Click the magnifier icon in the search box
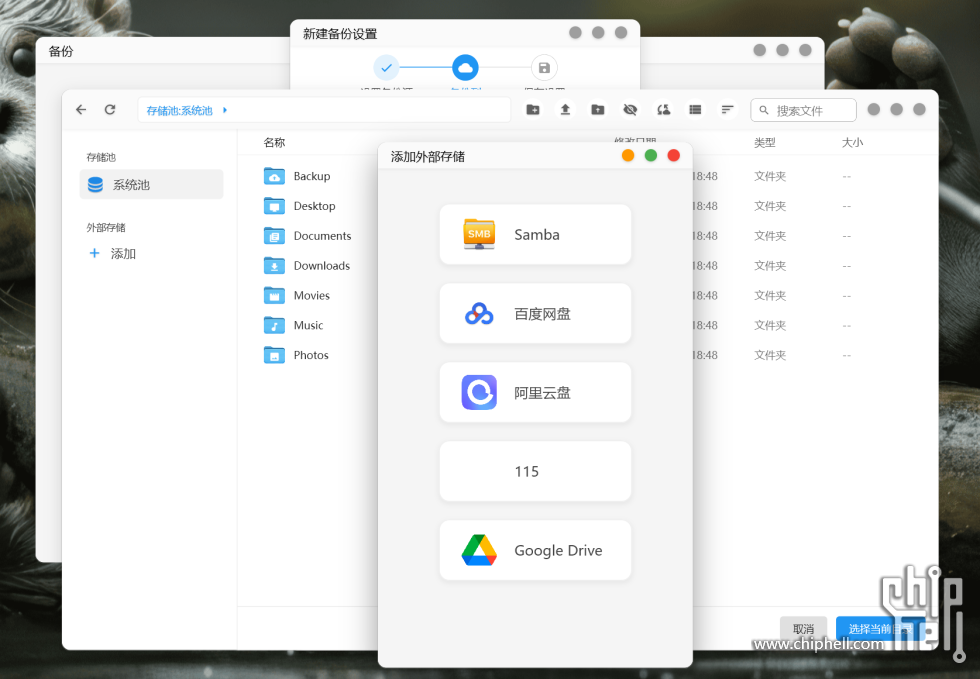Viewport: 980px width, 679px height. tap(764, 110)
